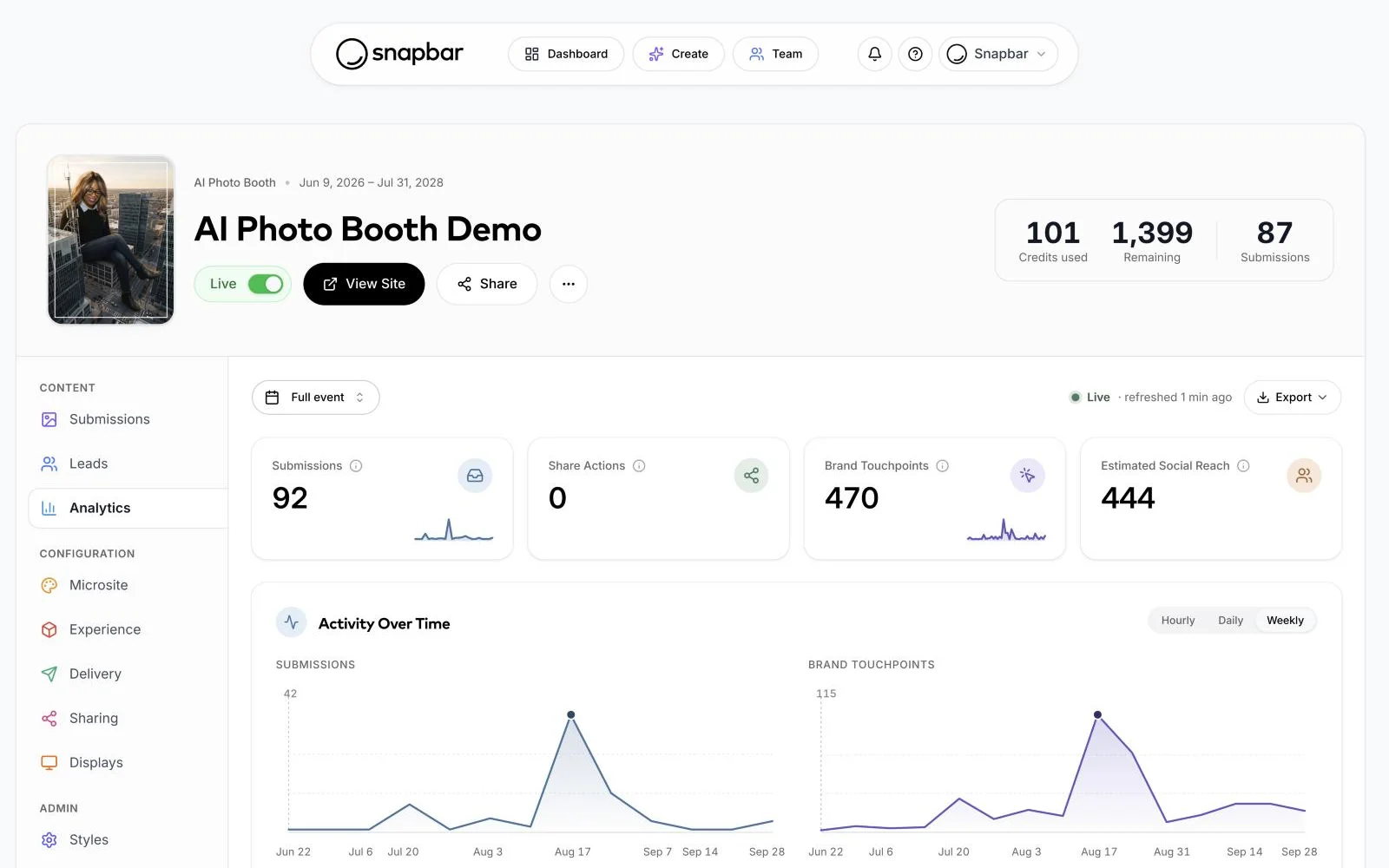Open Microsite configuration
The image size is (1389, 868).
pos(128,585)
